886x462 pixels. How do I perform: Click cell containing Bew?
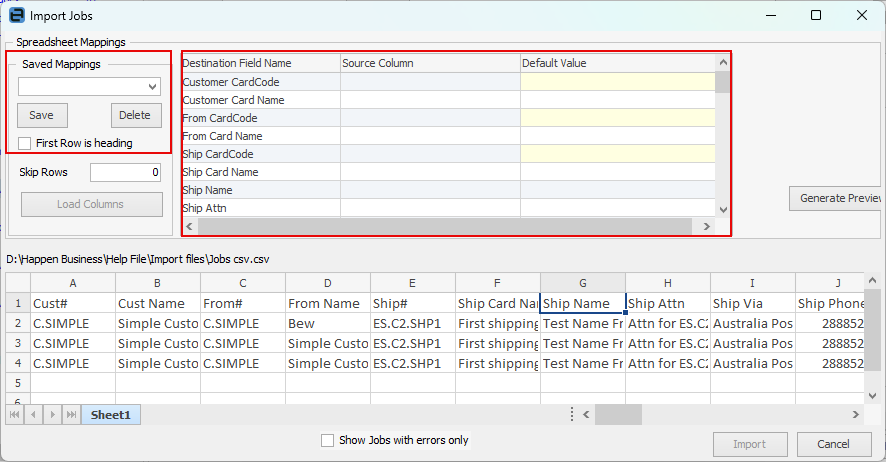tap(328, 324)
